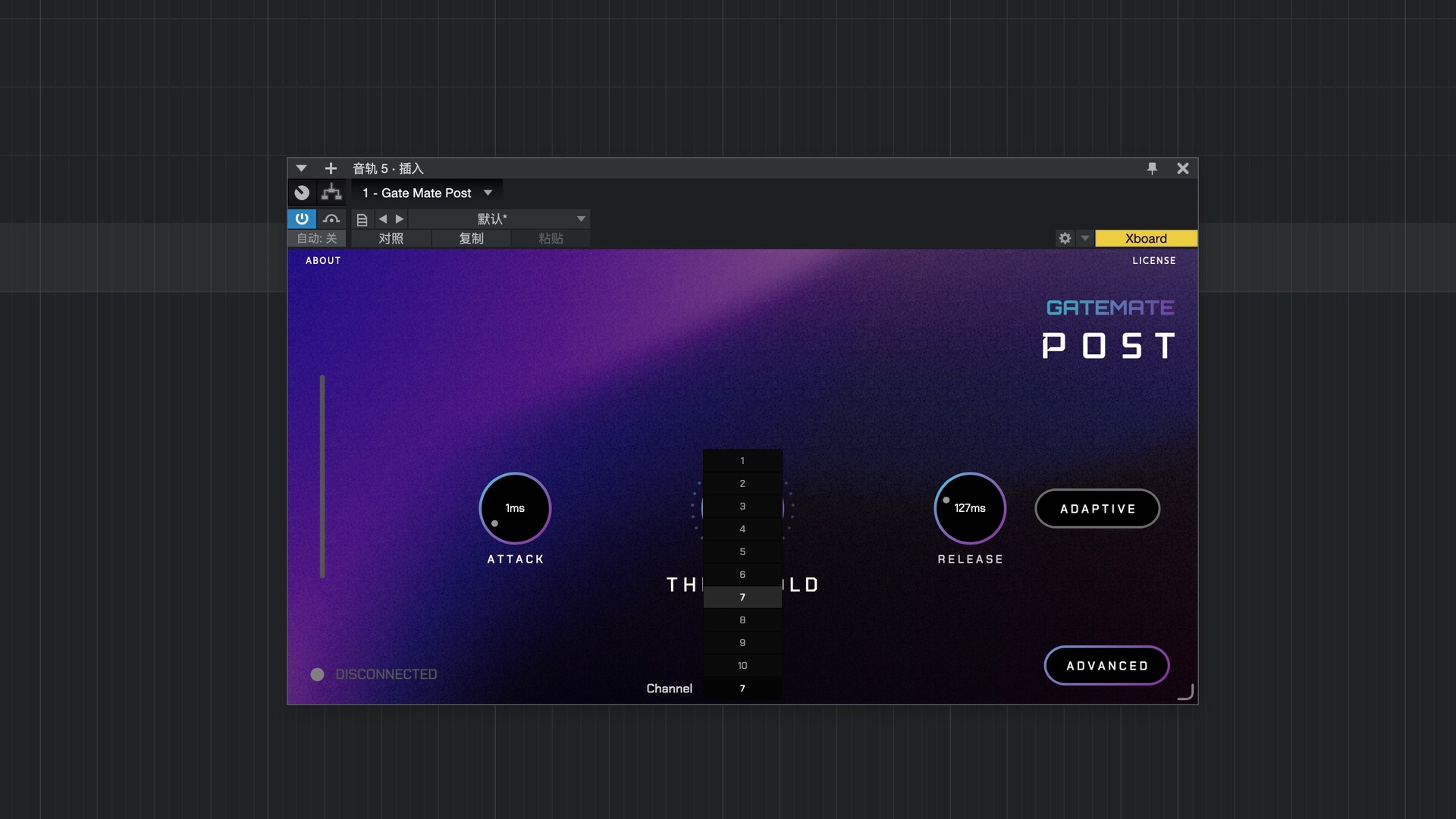The height and width of the screenshot is (819, 1456).
Task: Load previous preset with left arrow
Action: point(383,219)
